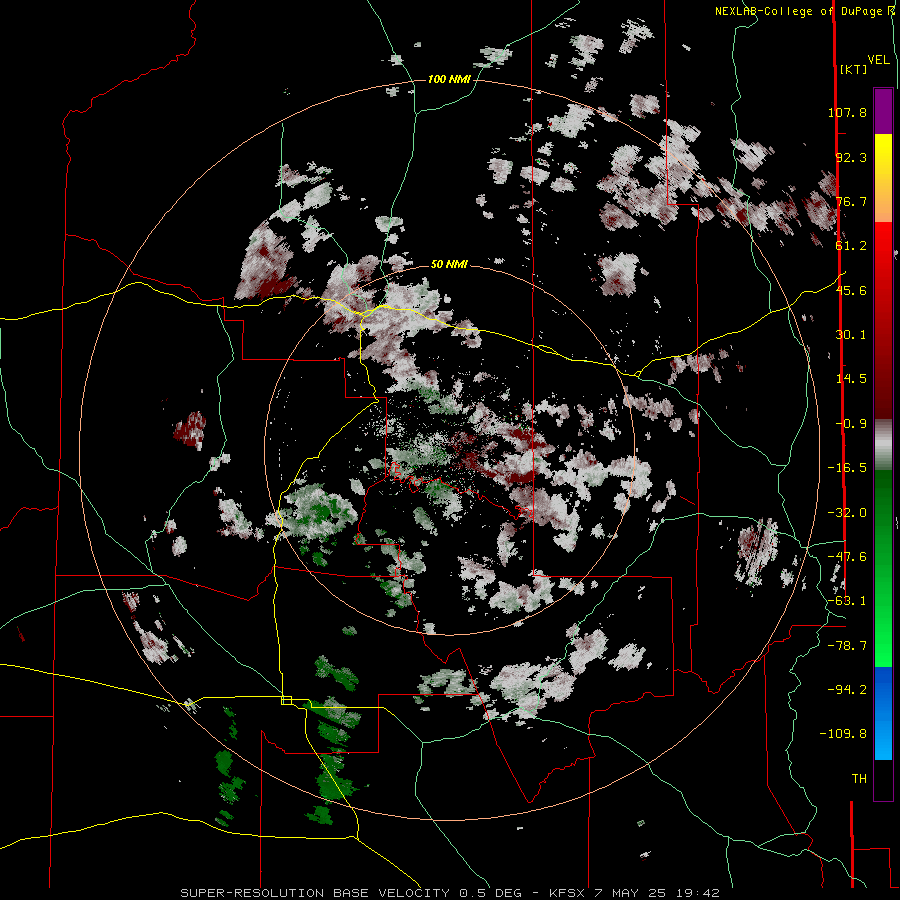Select the -94.2 velocity scale value
Viewport: 900px width, 900px height.
(847, 689)
